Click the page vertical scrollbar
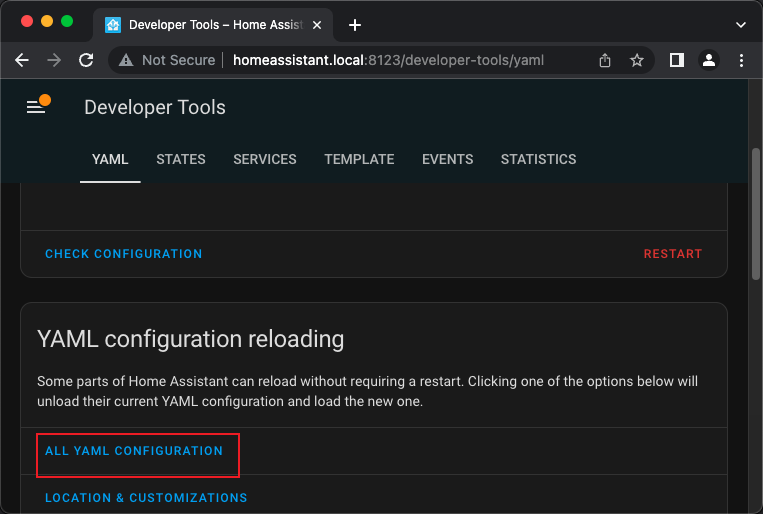This screenshot has height=514, width=763. point(756,214)
